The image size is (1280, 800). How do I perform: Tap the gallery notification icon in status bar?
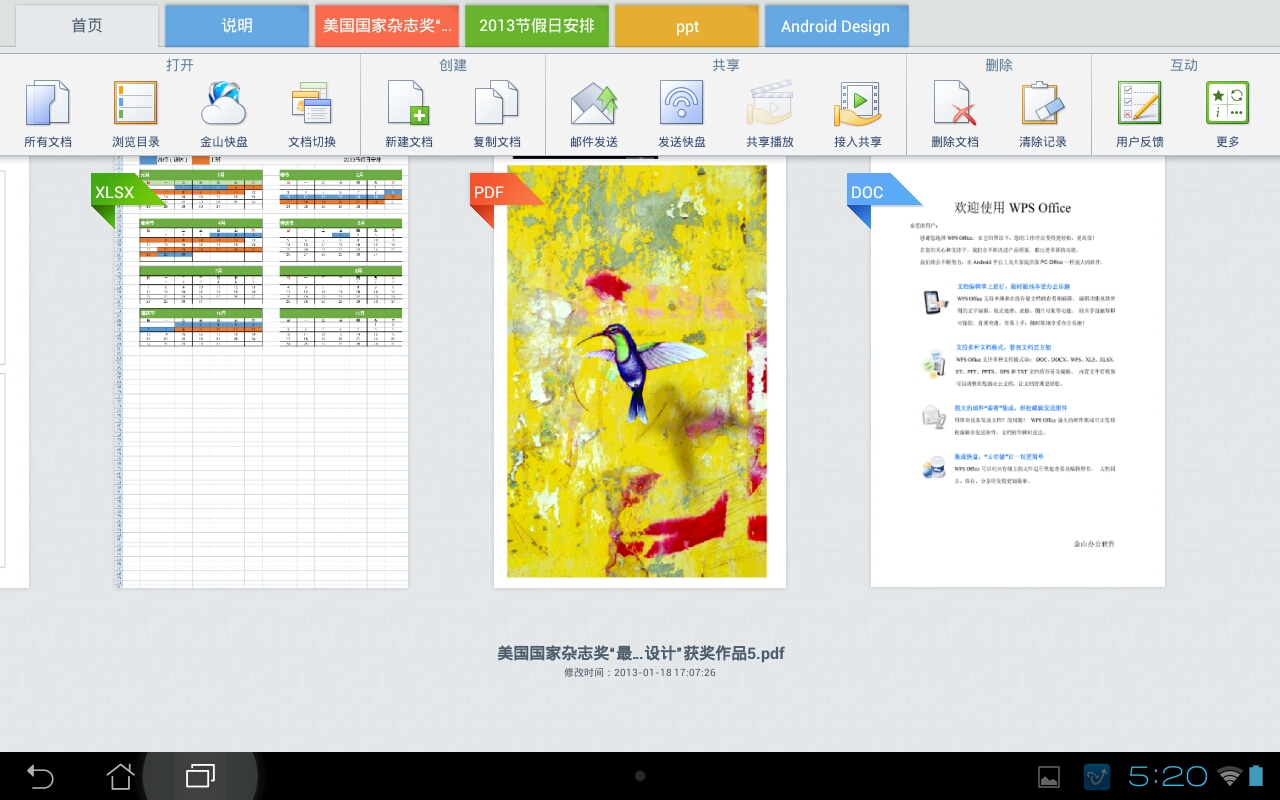pos(1049,776)
